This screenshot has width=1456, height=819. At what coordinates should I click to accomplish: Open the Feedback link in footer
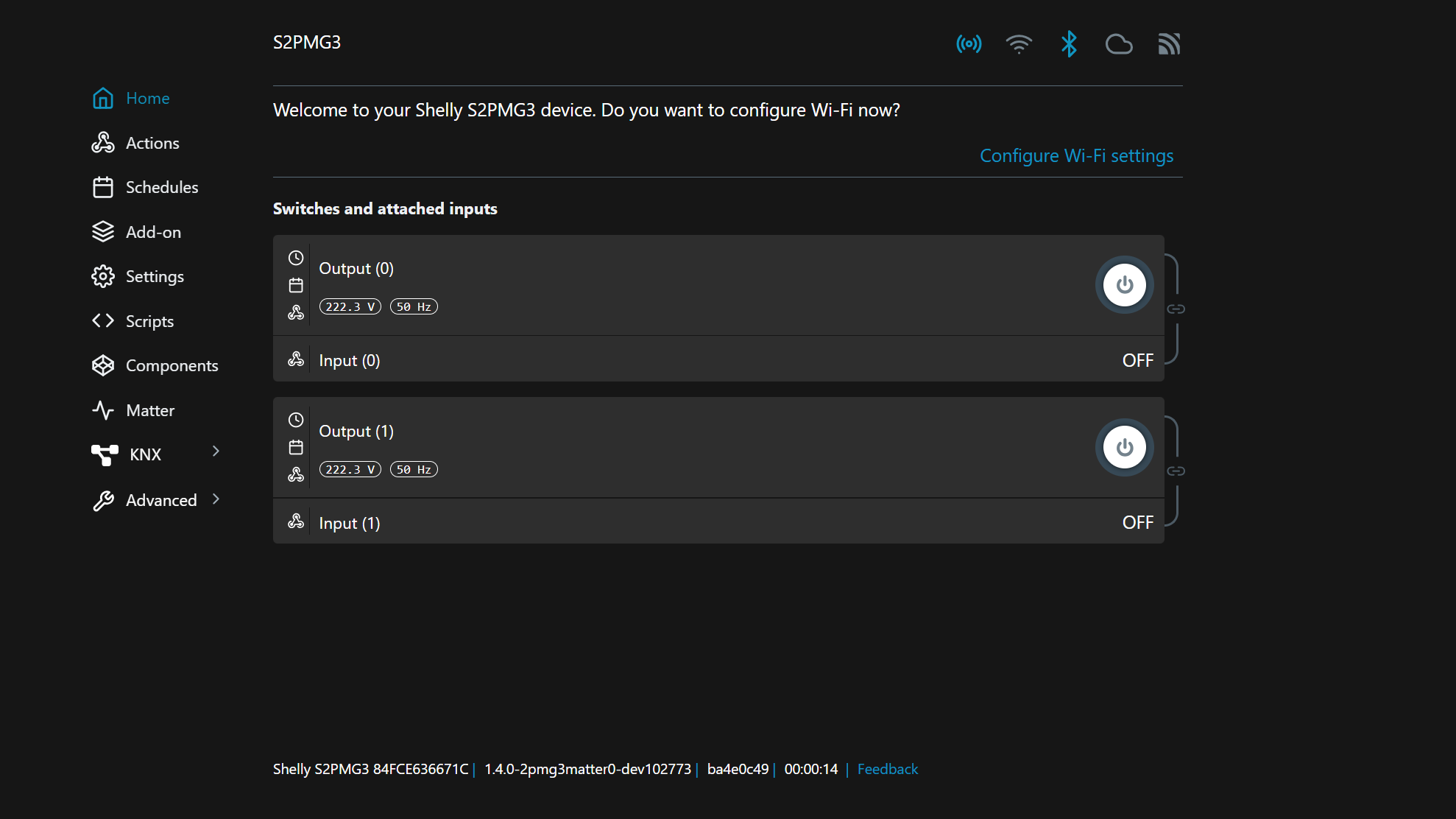(x=887, y=769)
